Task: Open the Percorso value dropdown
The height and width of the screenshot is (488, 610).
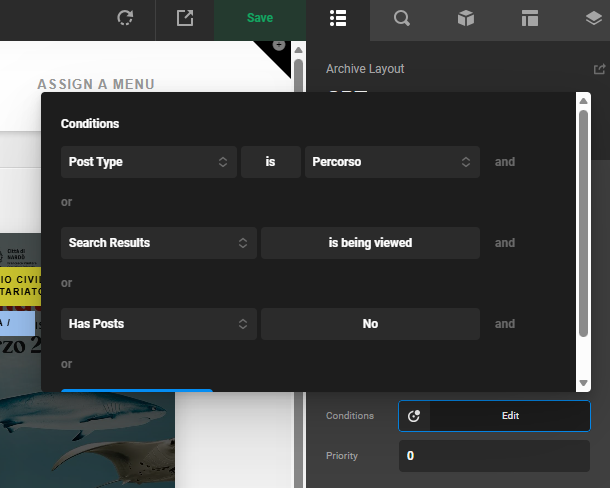Action: tap(392, 162)
